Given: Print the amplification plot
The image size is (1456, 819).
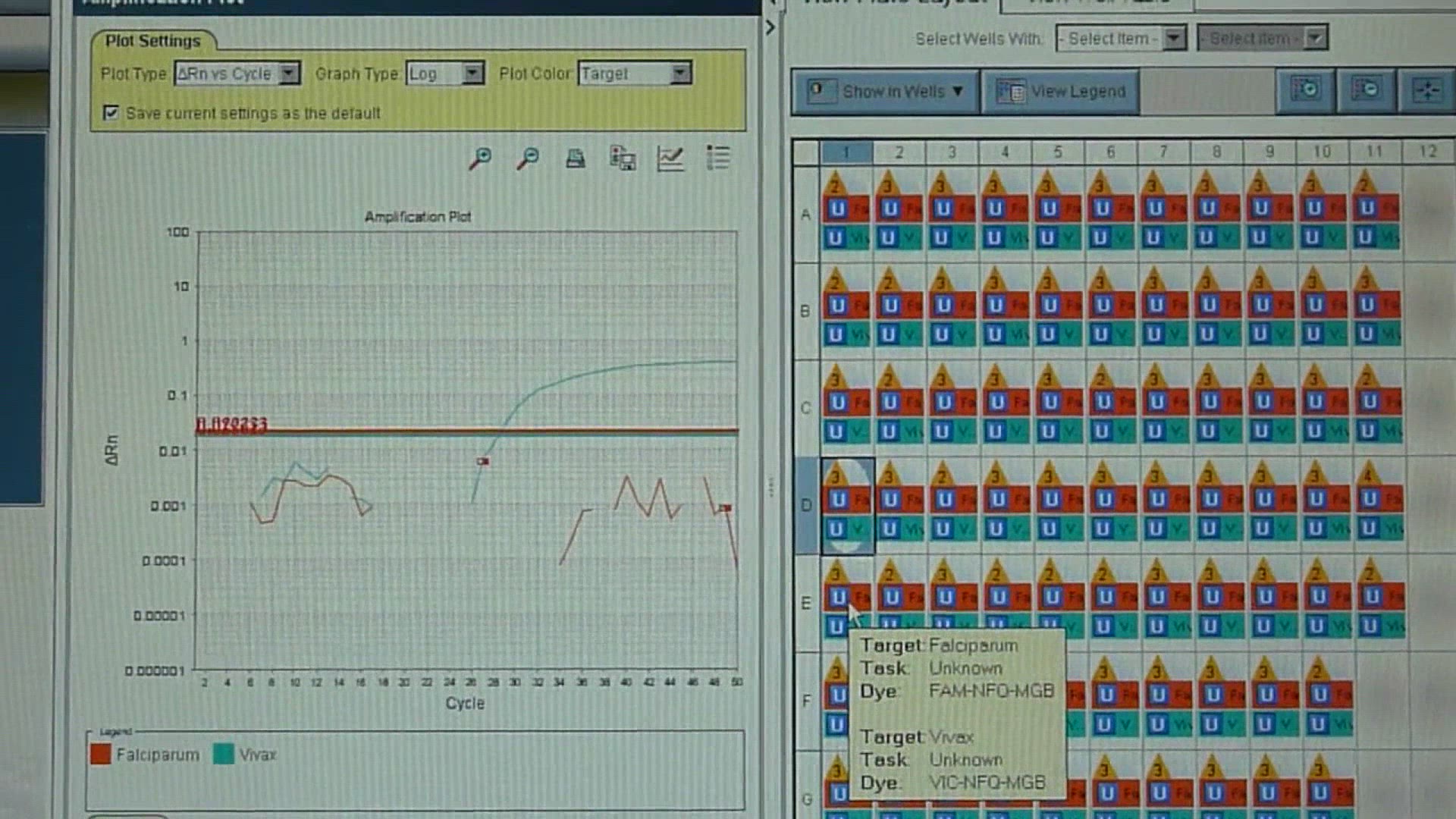Looking at the screenshot, I should (576, 158).
